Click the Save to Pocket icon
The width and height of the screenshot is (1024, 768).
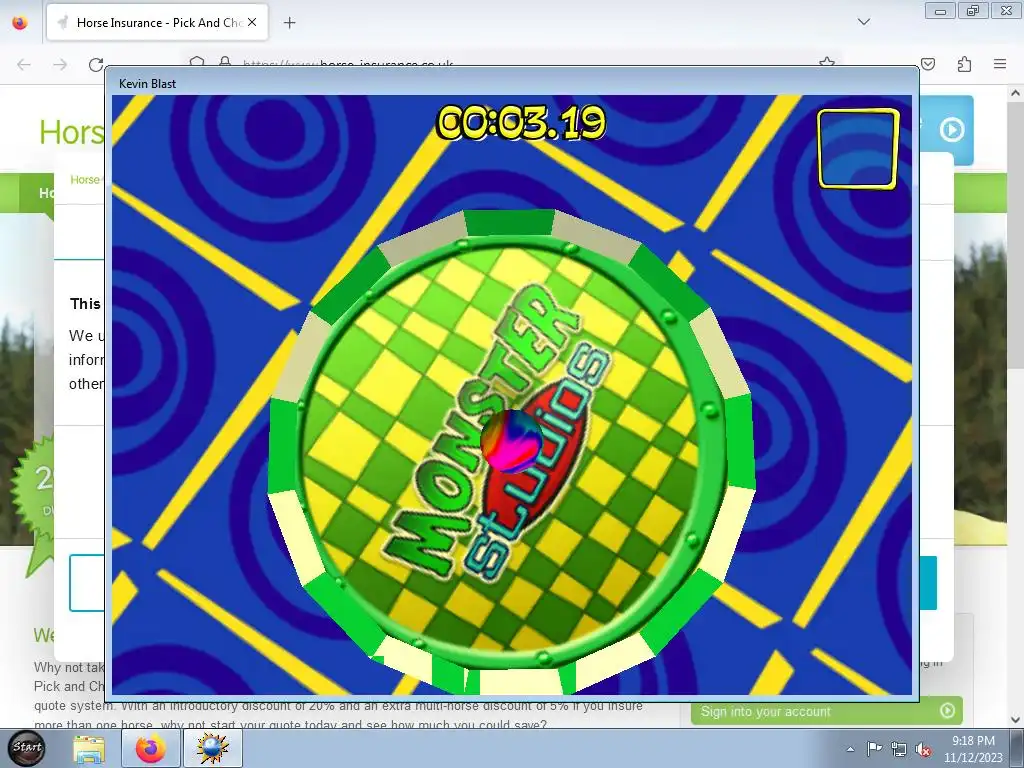click(x=928, y=64)
